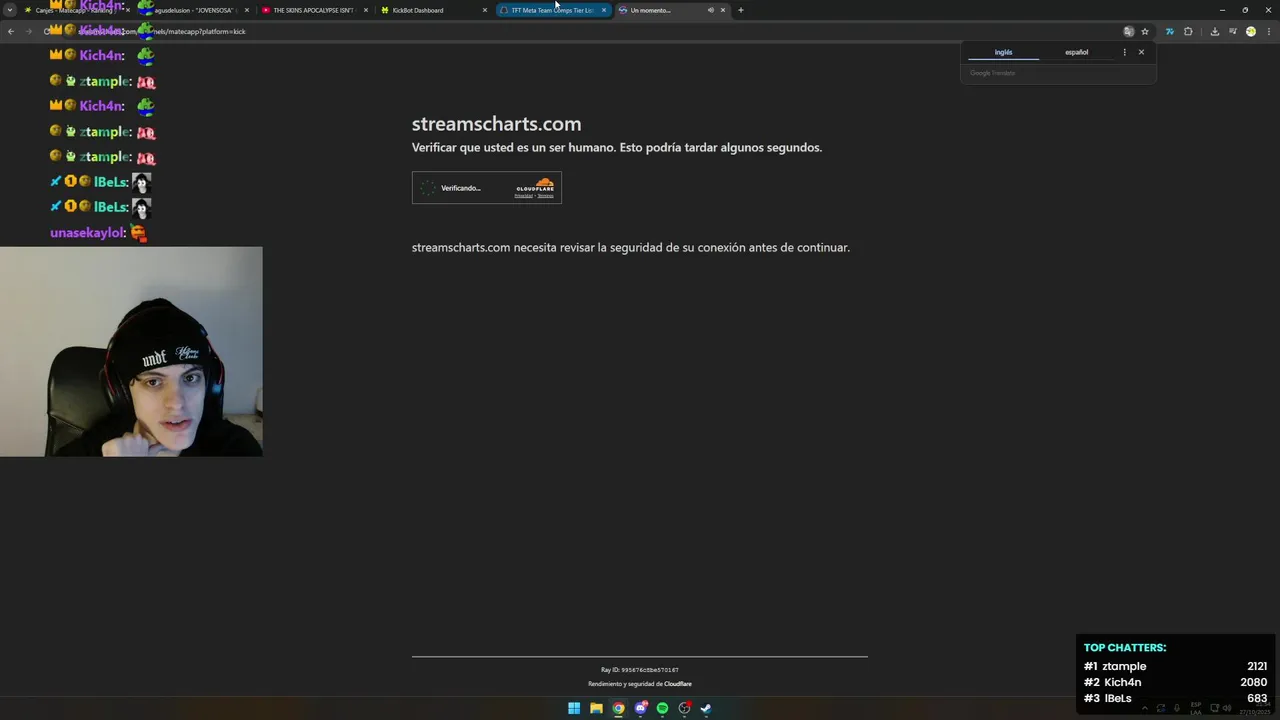Open translate popup three-dot options
This screenshot has height=720, width=1280.
(1124, 52)
